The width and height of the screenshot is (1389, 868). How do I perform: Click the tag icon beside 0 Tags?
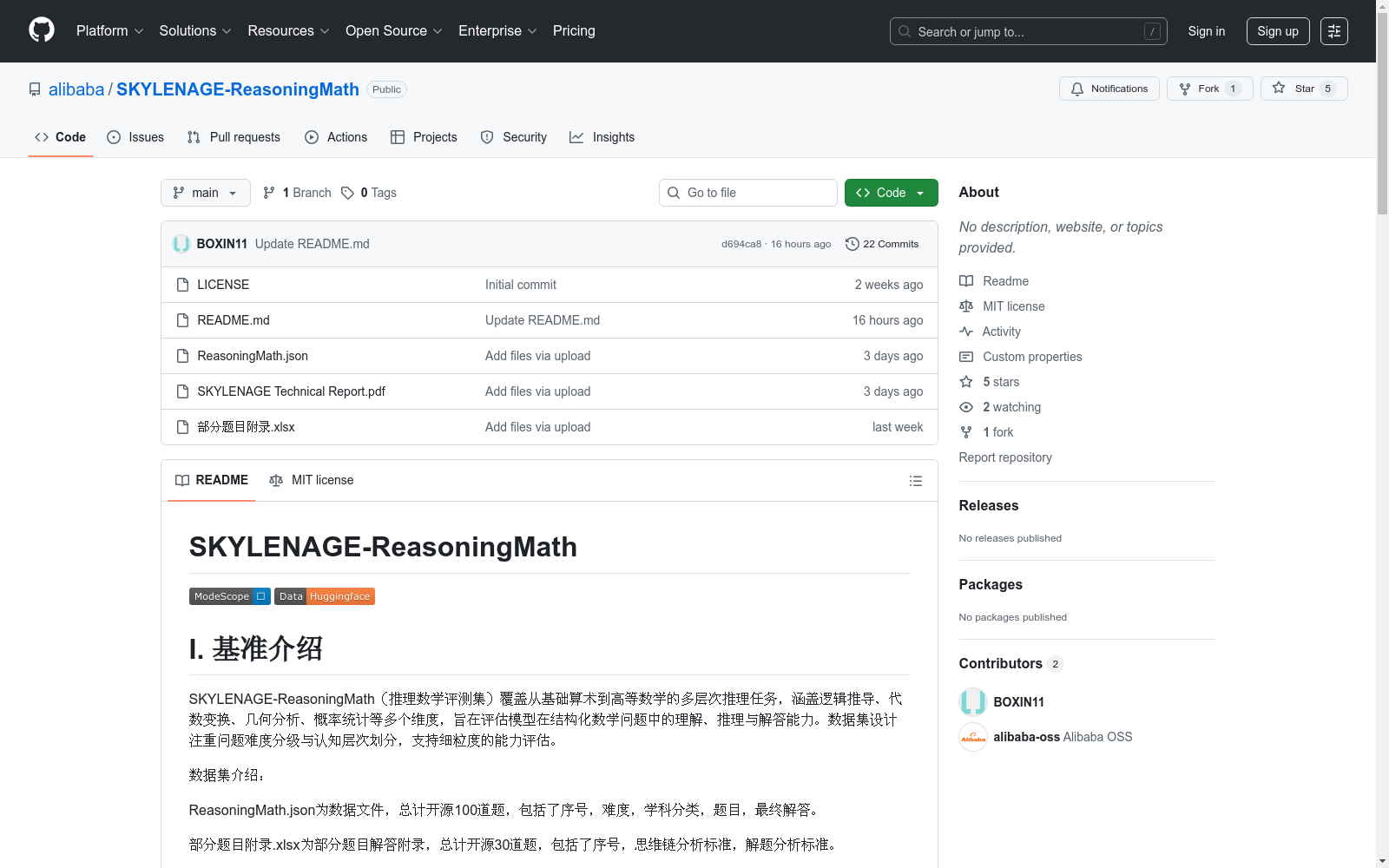click(x=347, y=193)
